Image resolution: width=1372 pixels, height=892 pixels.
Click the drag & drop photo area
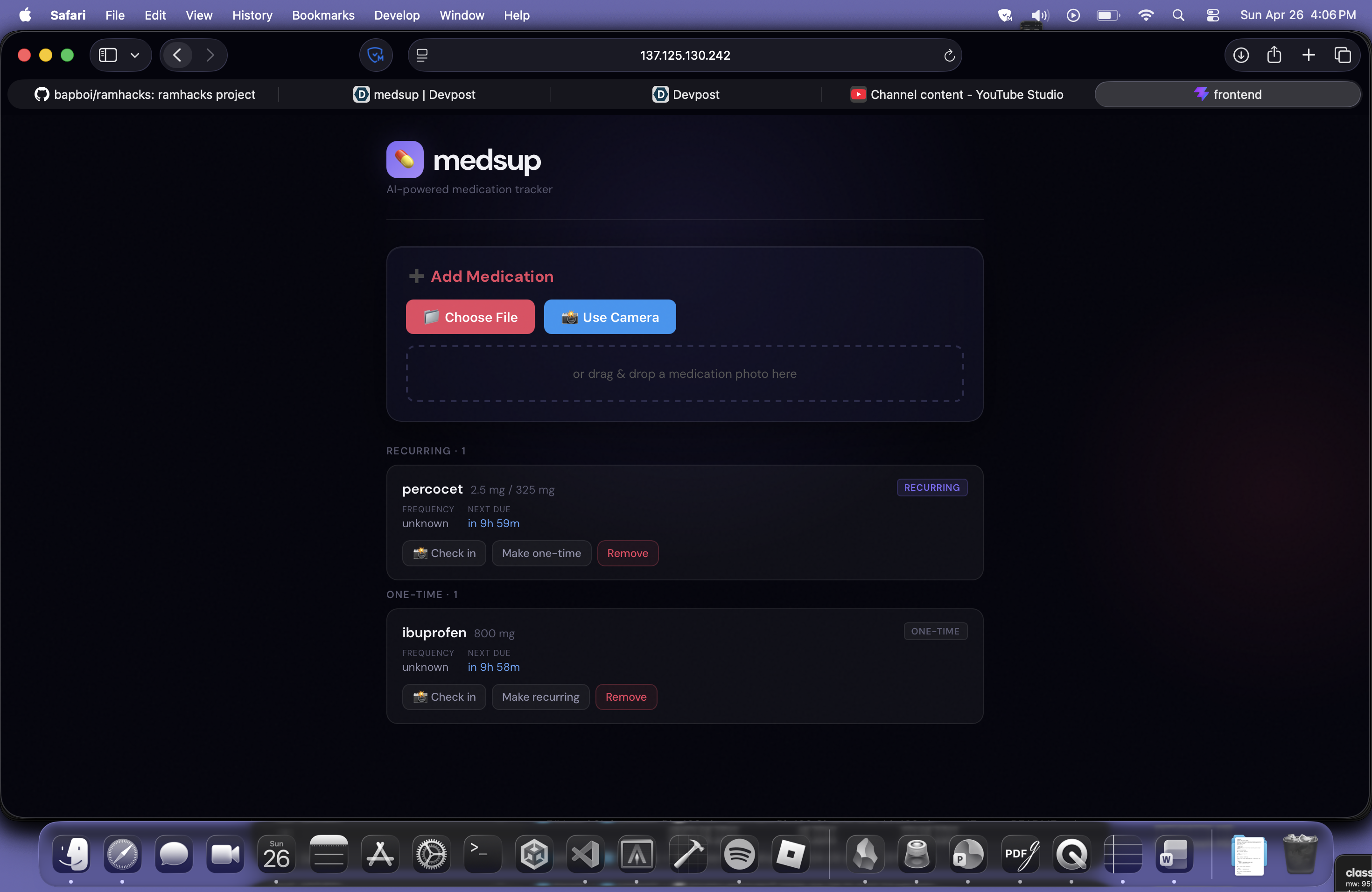tap(684, 374)
